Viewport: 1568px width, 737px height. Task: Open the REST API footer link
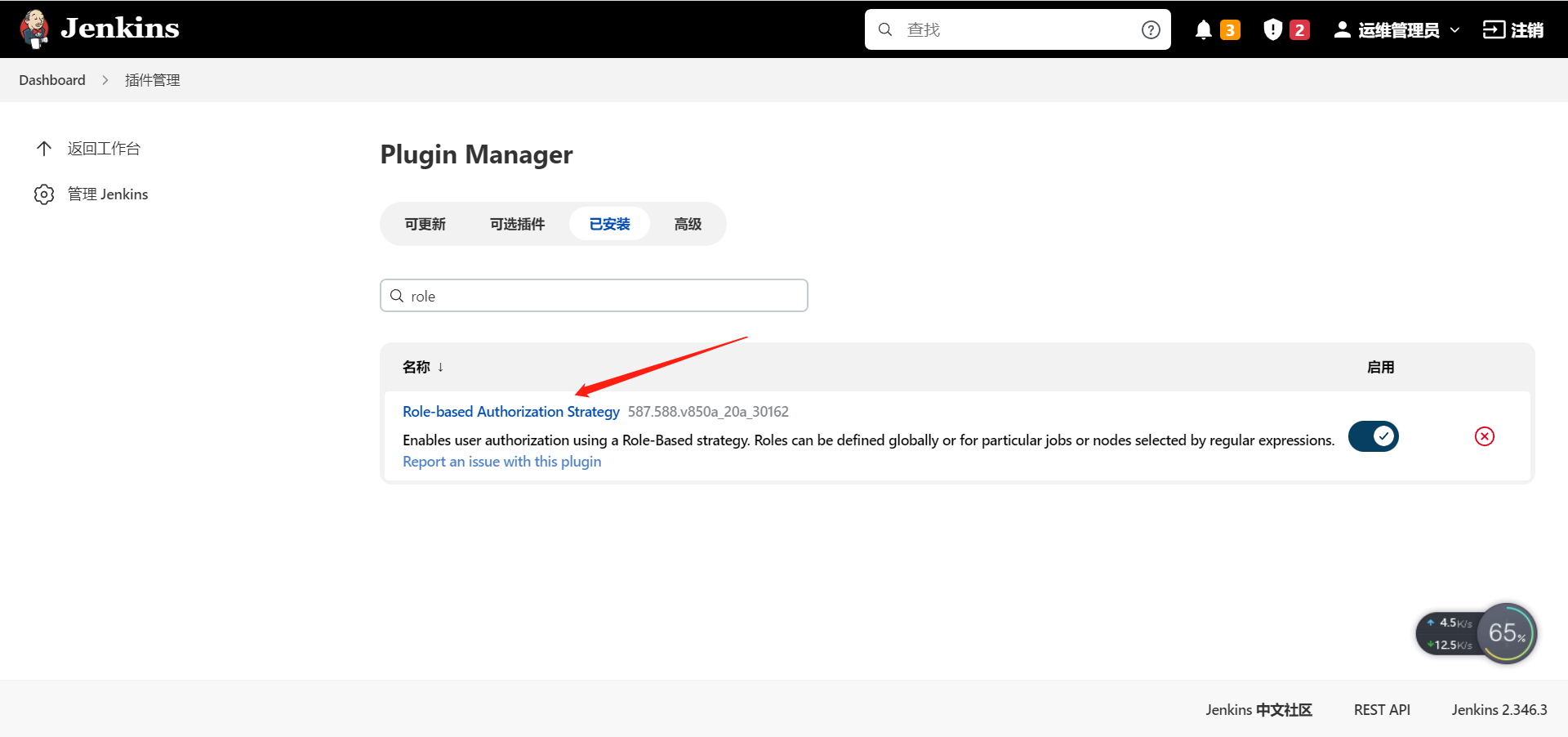click(1382, 710)
